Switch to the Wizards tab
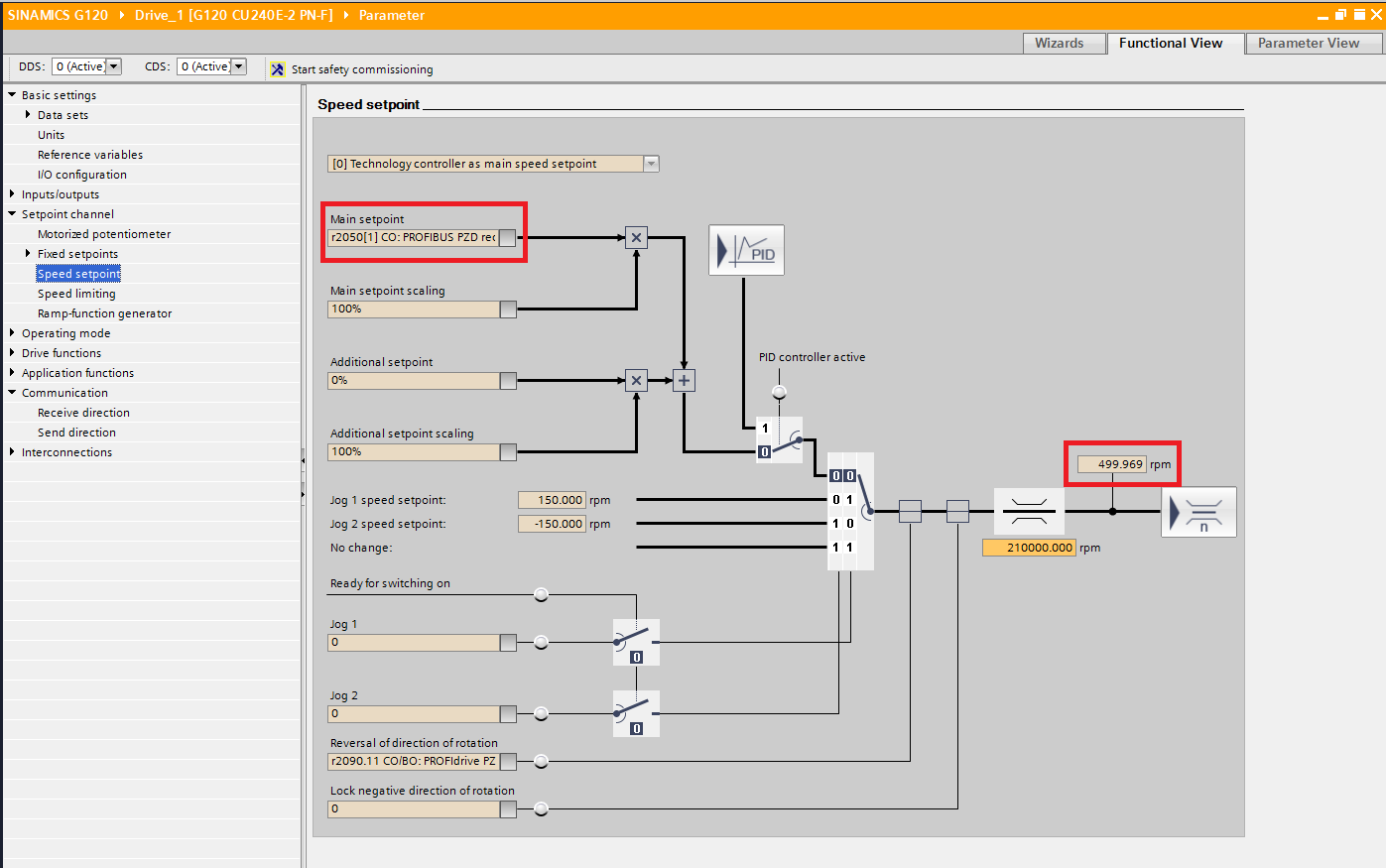Image resolution: width=1386 pixels, height=868 pixels. pyautogui.click(x=1065, y=43)
